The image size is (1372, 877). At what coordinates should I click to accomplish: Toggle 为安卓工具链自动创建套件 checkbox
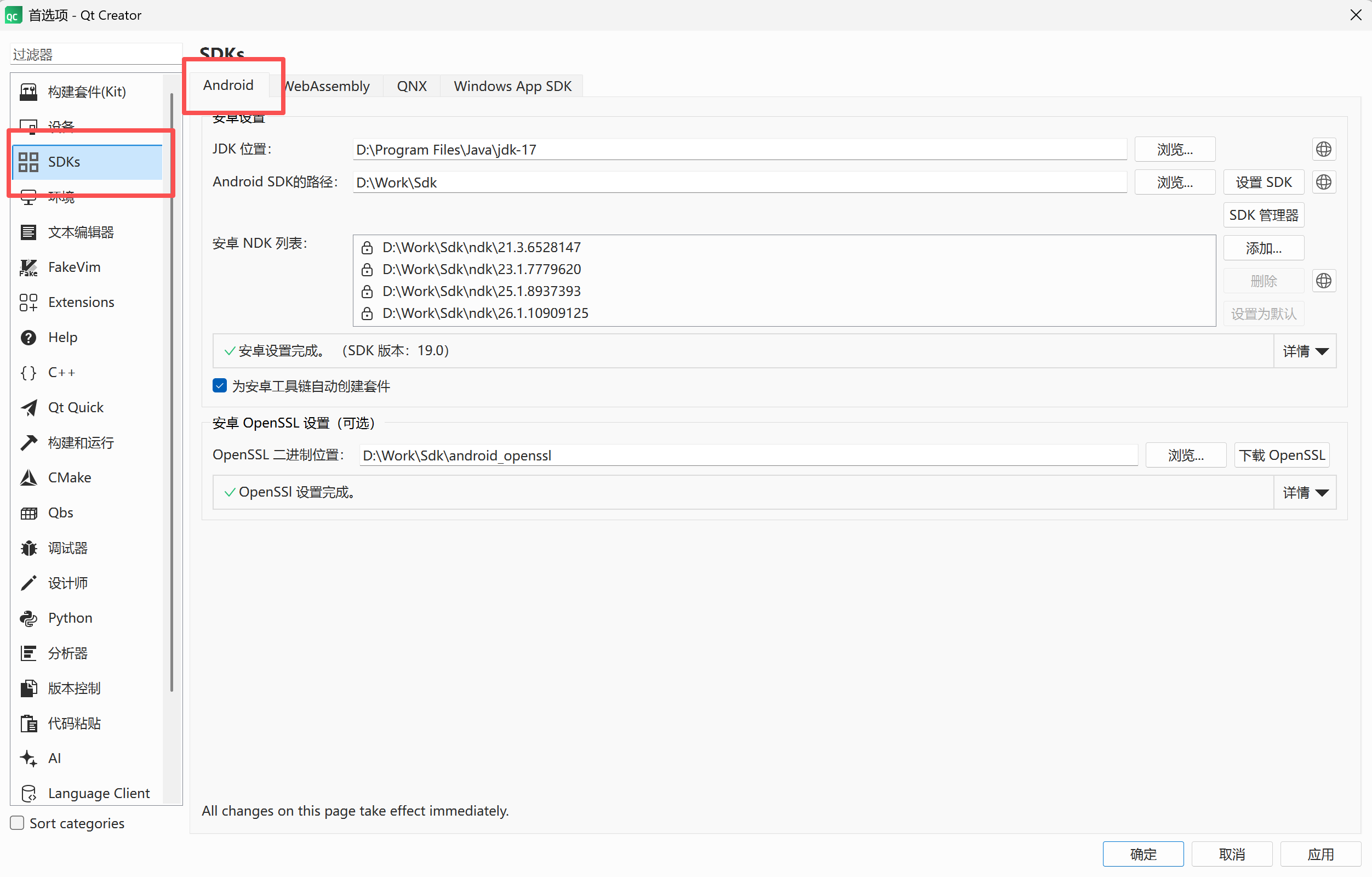219,386
